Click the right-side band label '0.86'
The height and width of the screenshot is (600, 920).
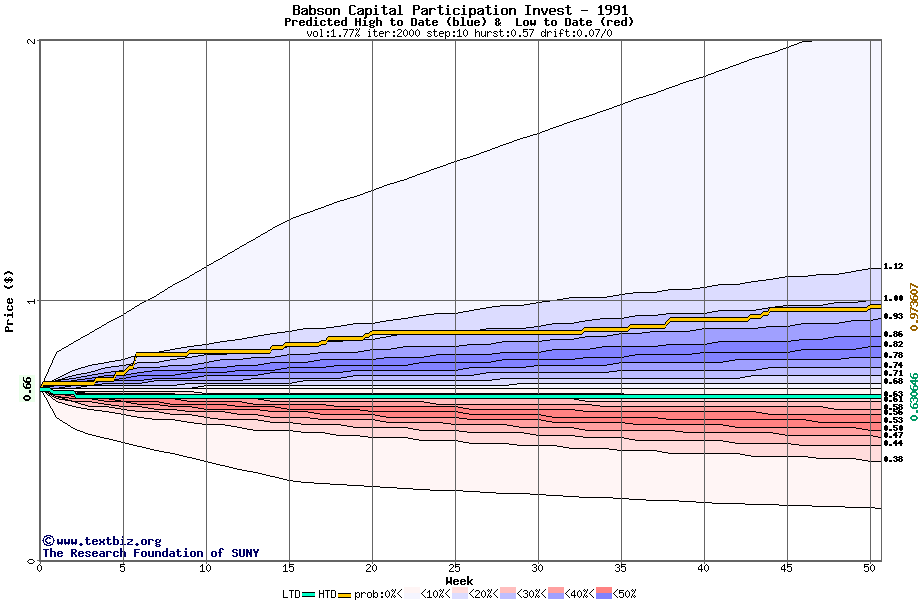[x=893, y=334]
